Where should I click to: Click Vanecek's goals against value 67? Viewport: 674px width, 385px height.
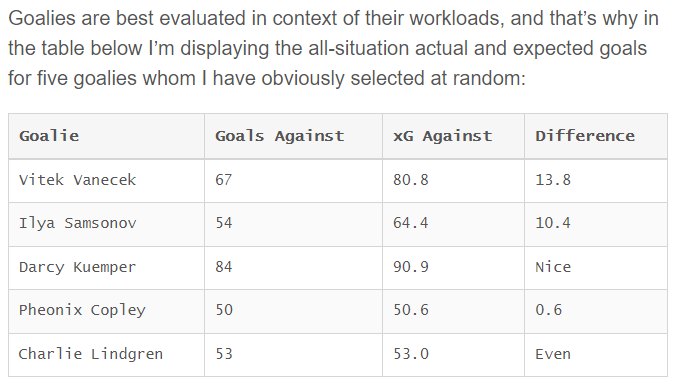pos(294,180)
